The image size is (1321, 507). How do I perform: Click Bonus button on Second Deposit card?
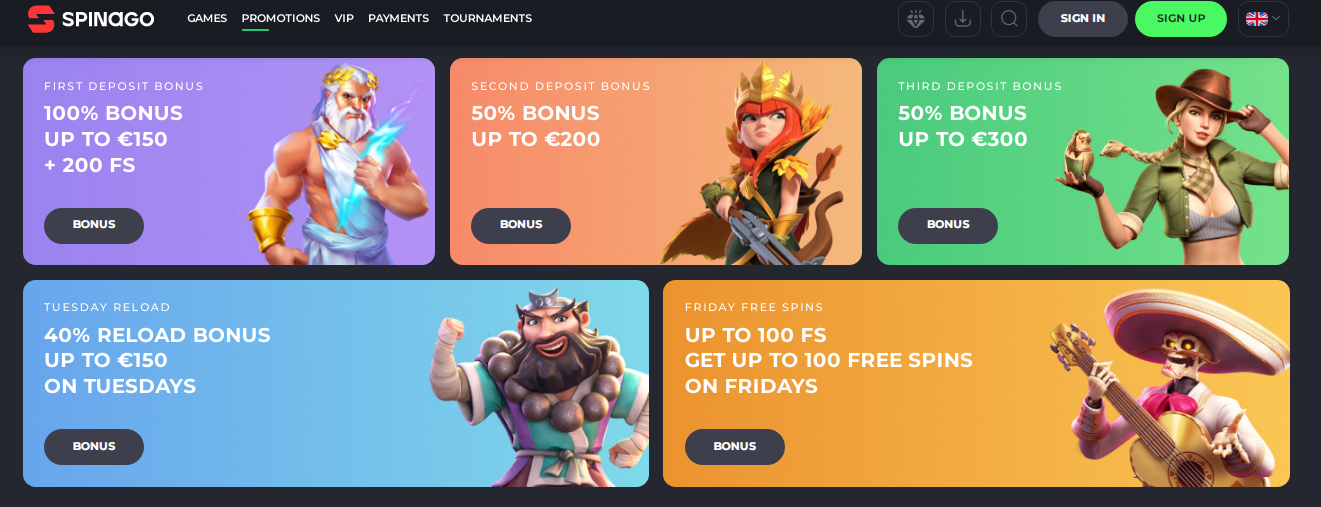521,225
